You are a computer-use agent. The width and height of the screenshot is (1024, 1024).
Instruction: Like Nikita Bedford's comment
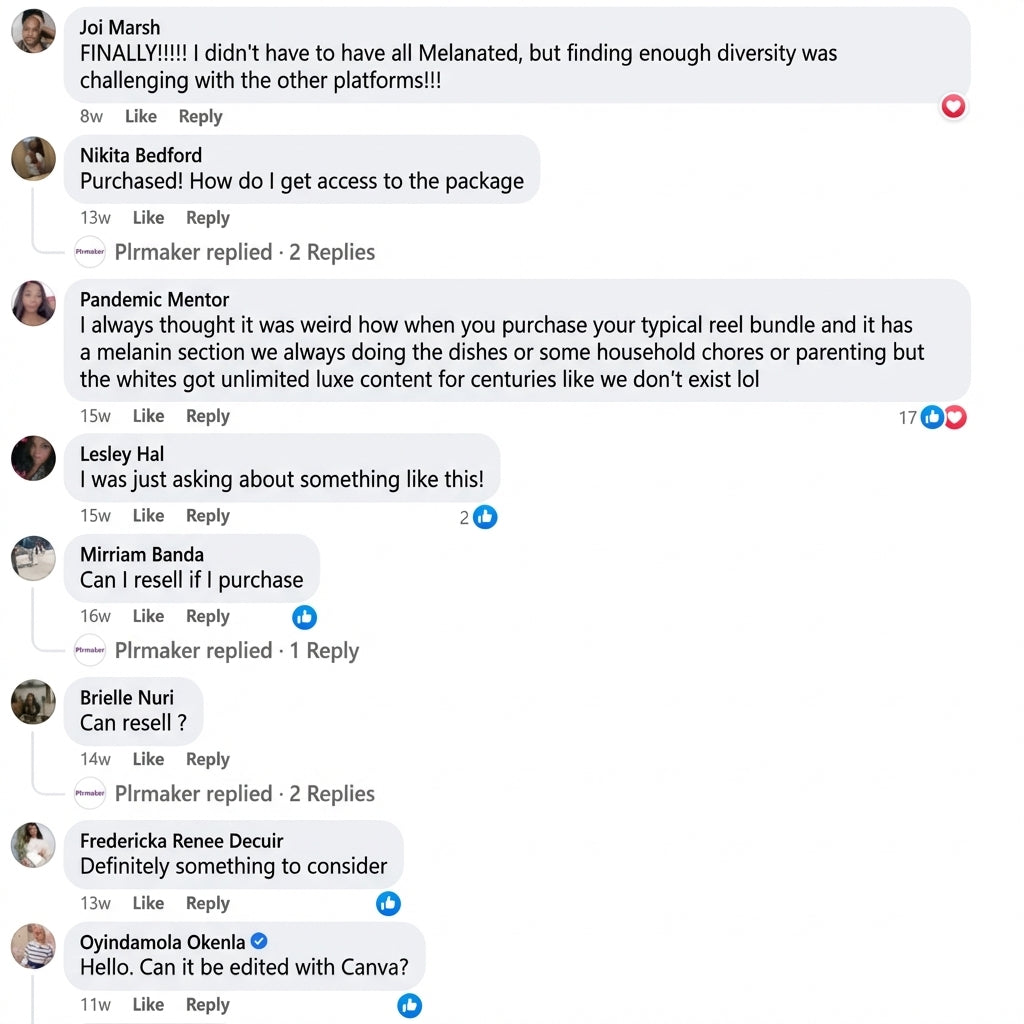148,218
